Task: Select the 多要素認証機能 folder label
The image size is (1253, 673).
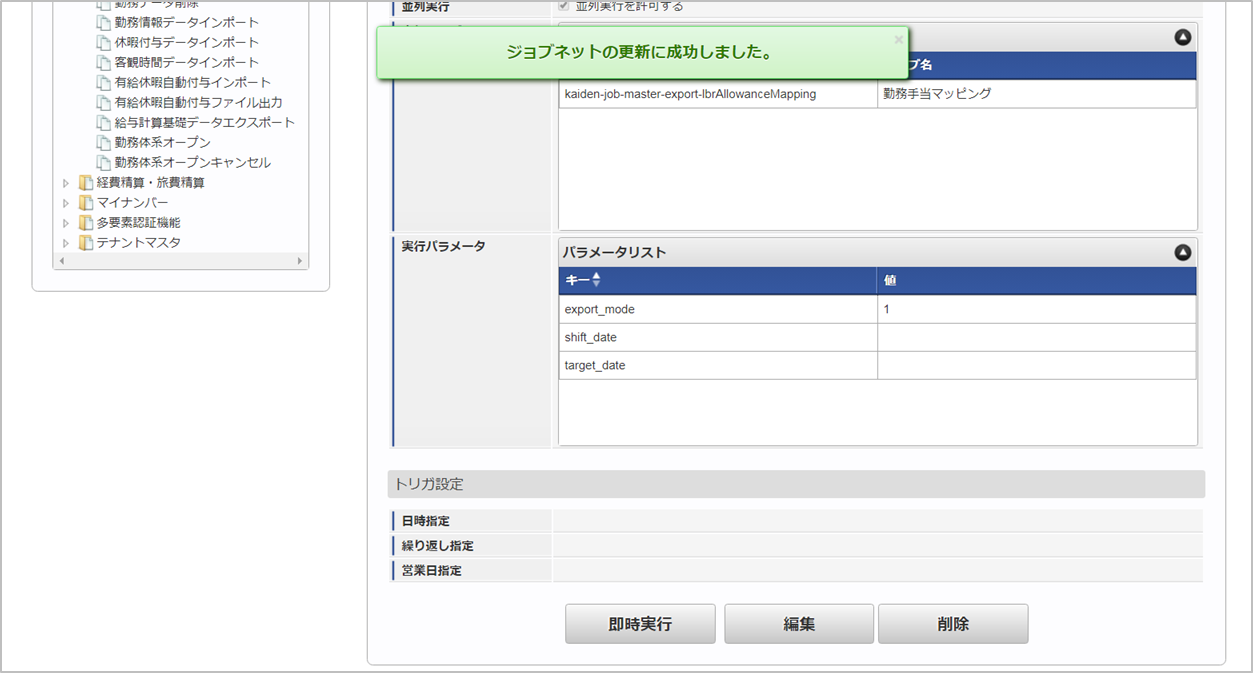Action: 139,223
